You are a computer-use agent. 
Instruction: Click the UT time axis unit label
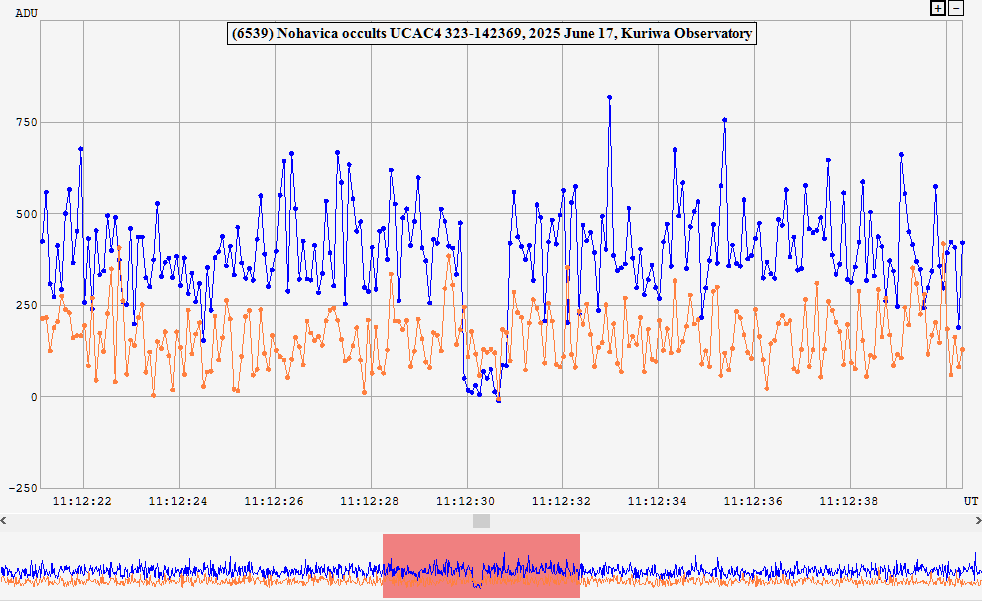pos(970,500)
